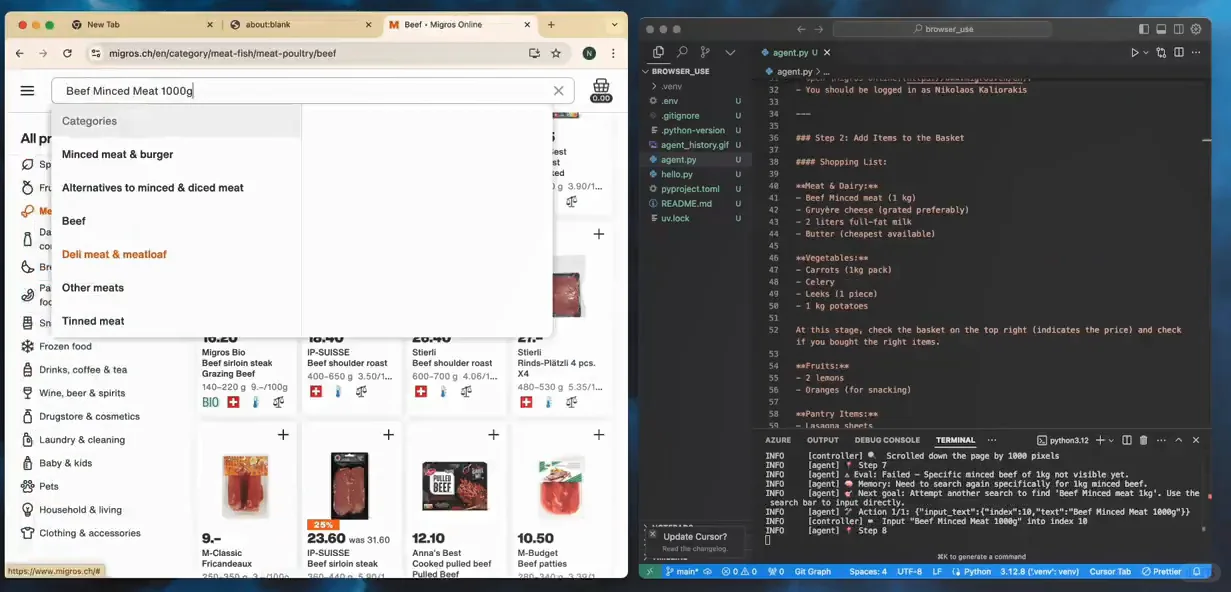Screen dimensions: 1231x592
Task: Open the Chrome tab search dropdown
Action: pos(614,24)
